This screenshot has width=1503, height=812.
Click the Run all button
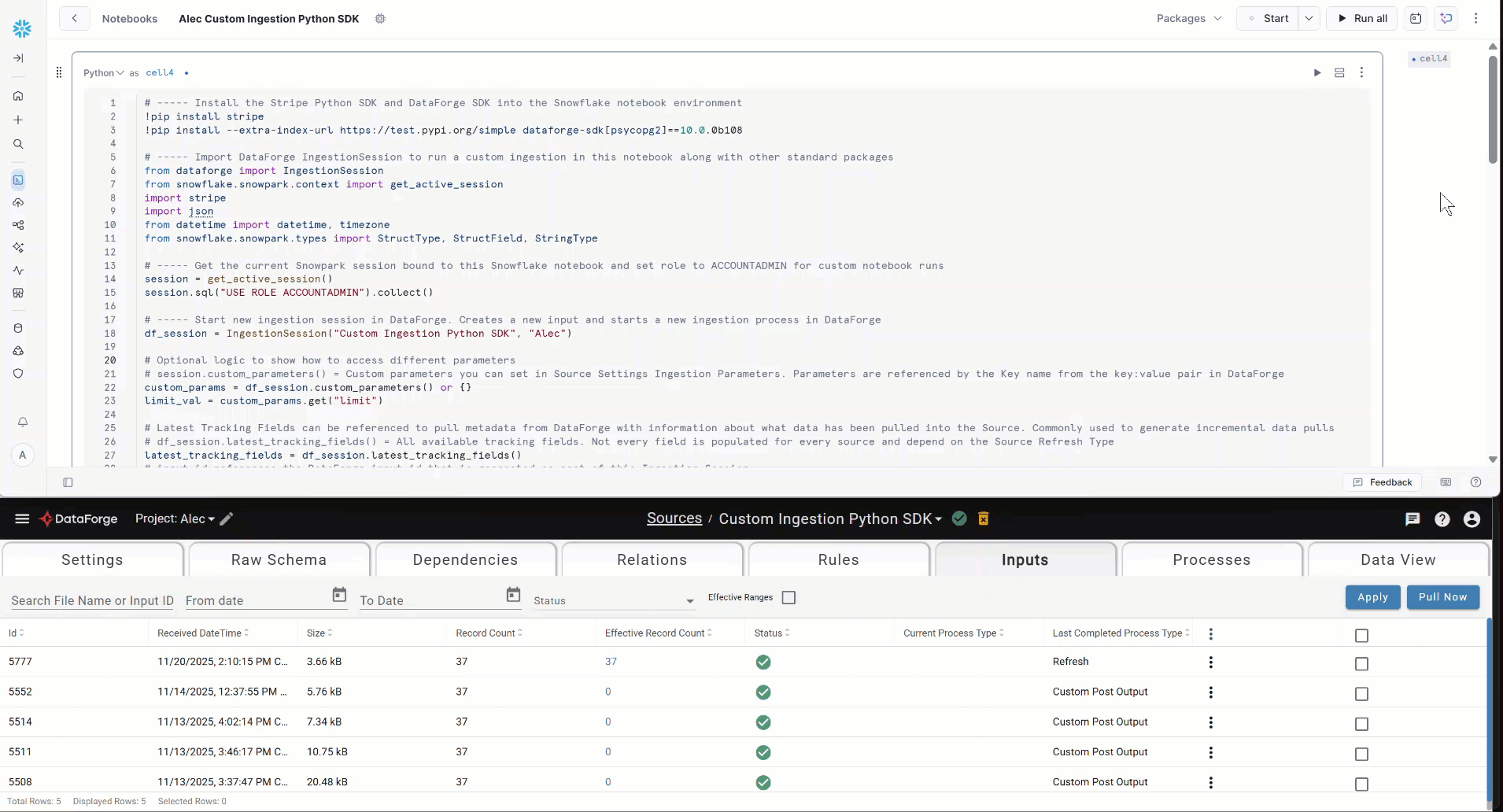pos(1362,18)
